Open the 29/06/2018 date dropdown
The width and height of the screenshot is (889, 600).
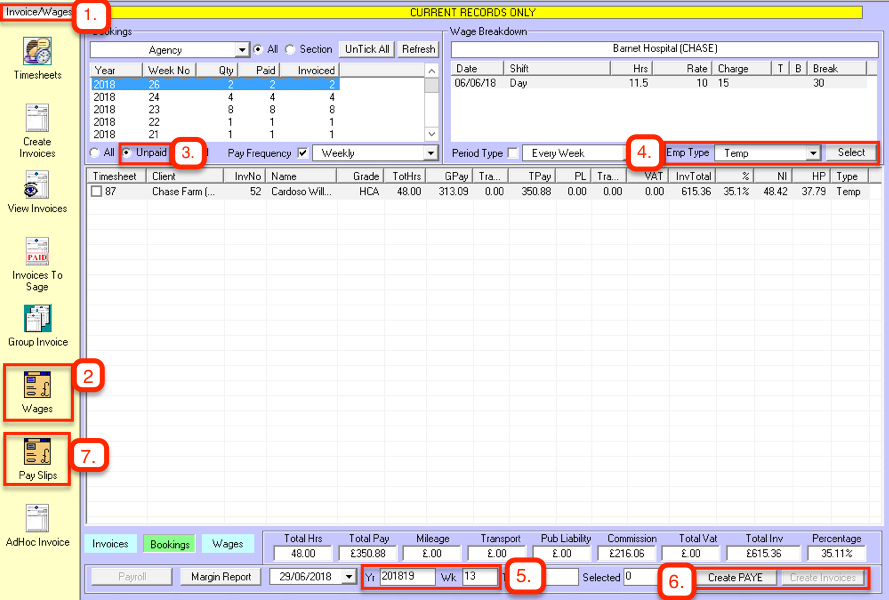[348, 577]
